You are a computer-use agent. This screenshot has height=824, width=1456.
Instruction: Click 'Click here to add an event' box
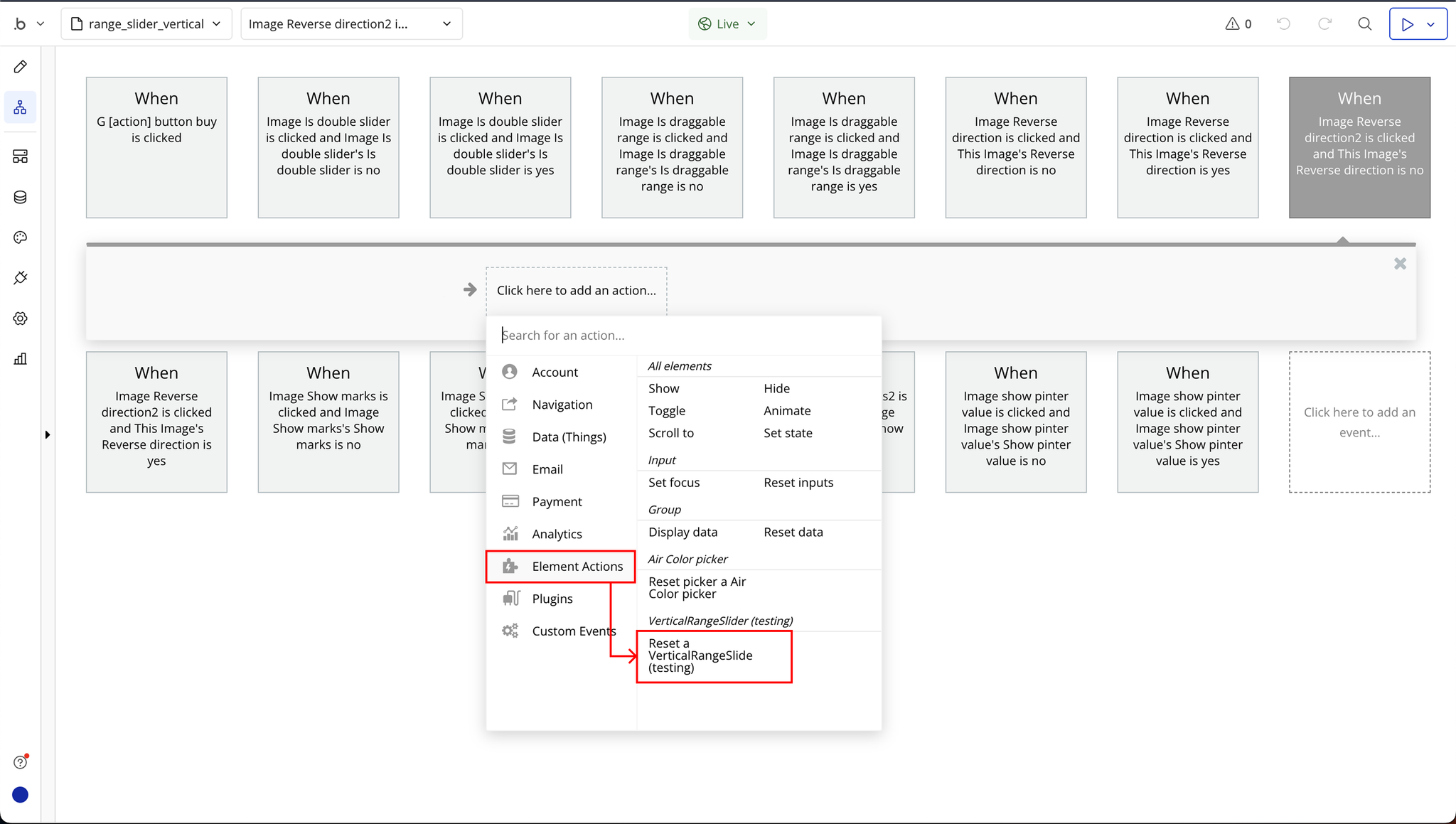pyautogui.click(x=1359, y=422)
